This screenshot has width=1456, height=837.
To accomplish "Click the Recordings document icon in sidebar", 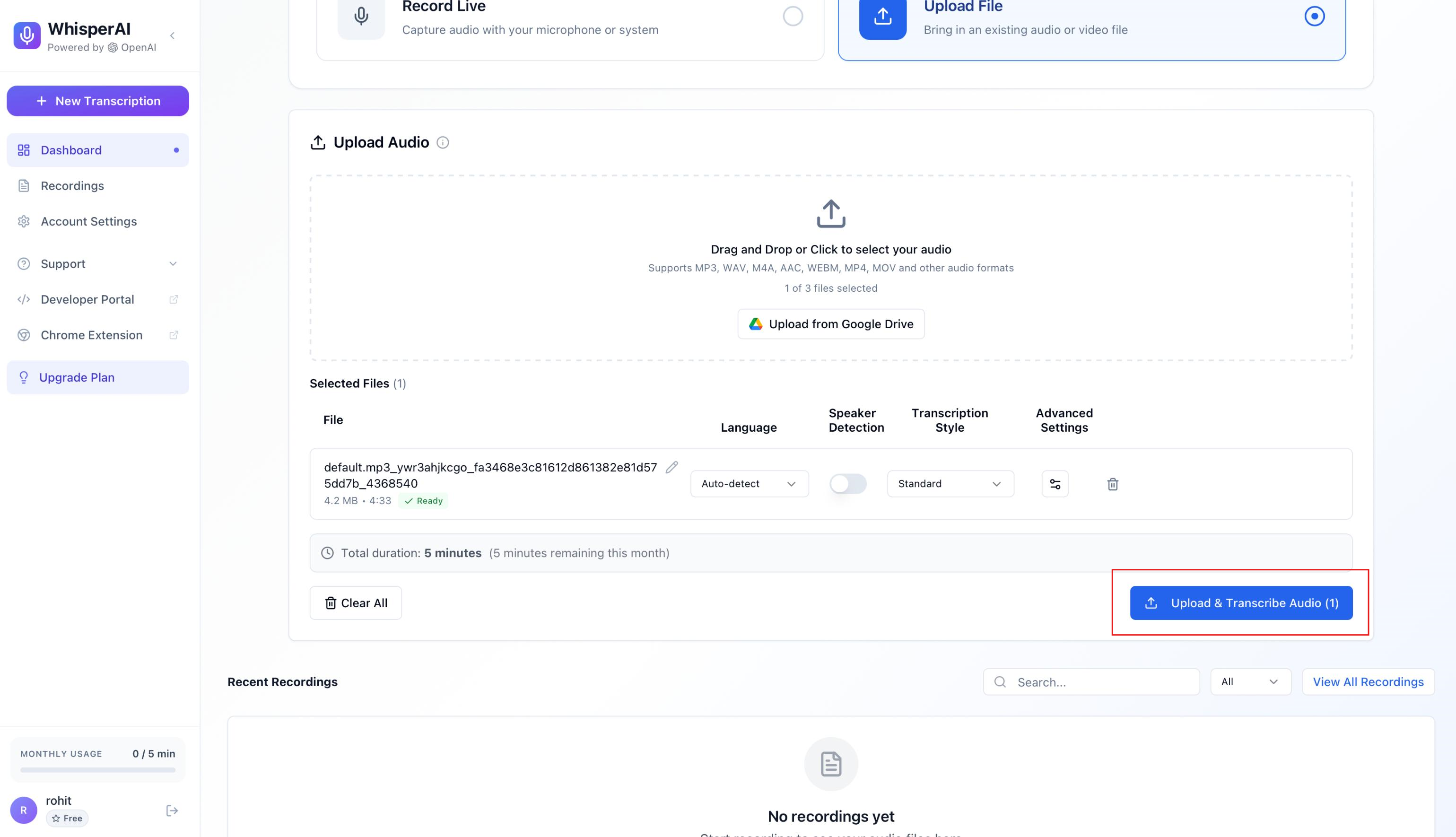I will pyautogui.click(x=24, y=186).
